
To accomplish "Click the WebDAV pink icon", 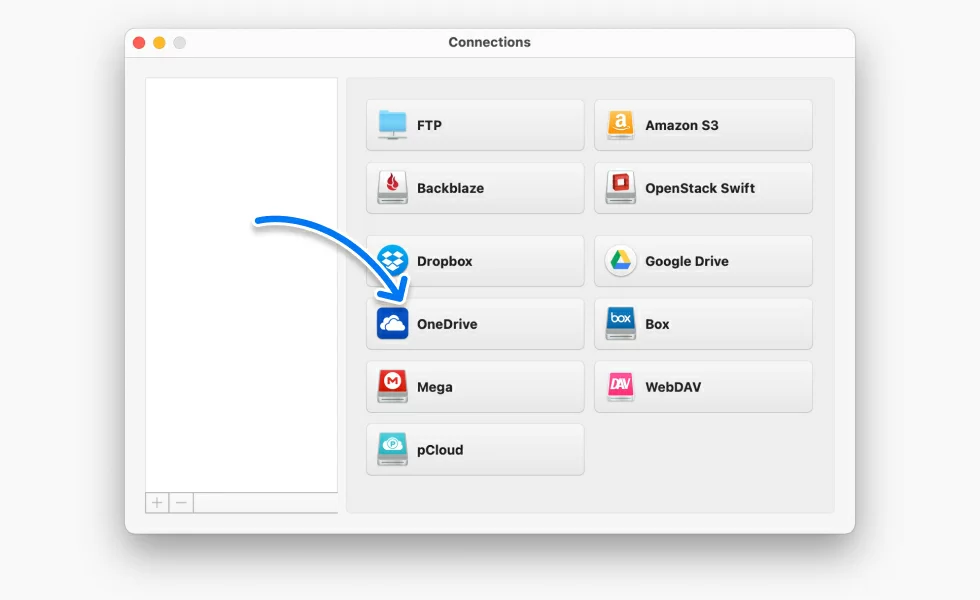I will tap(621, 387).
